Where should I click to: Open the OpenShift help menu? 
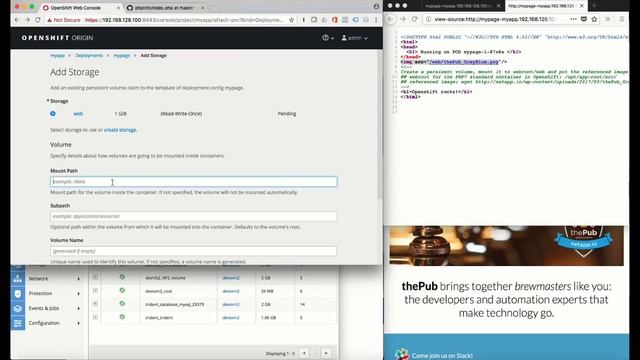[328, 38]
